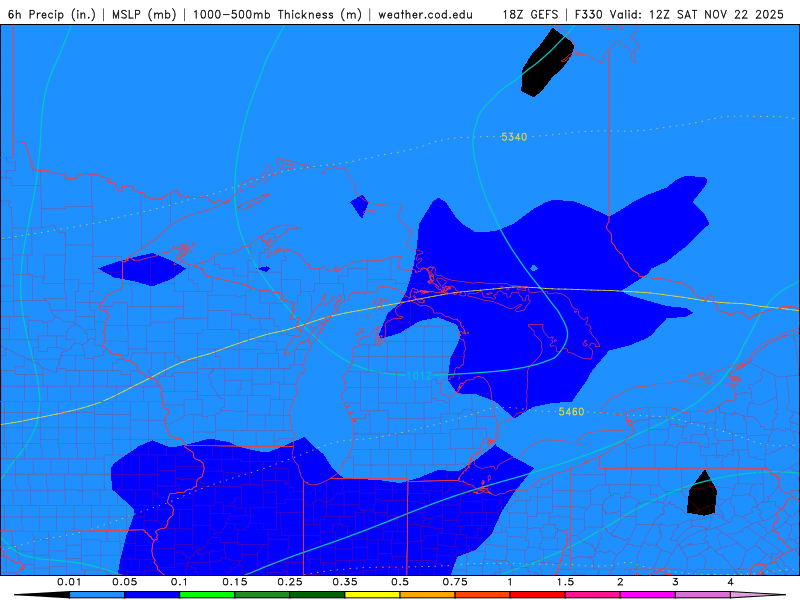
Task: Click the medium green 0.15 legend swatch
Action: [x=262, y=595]
